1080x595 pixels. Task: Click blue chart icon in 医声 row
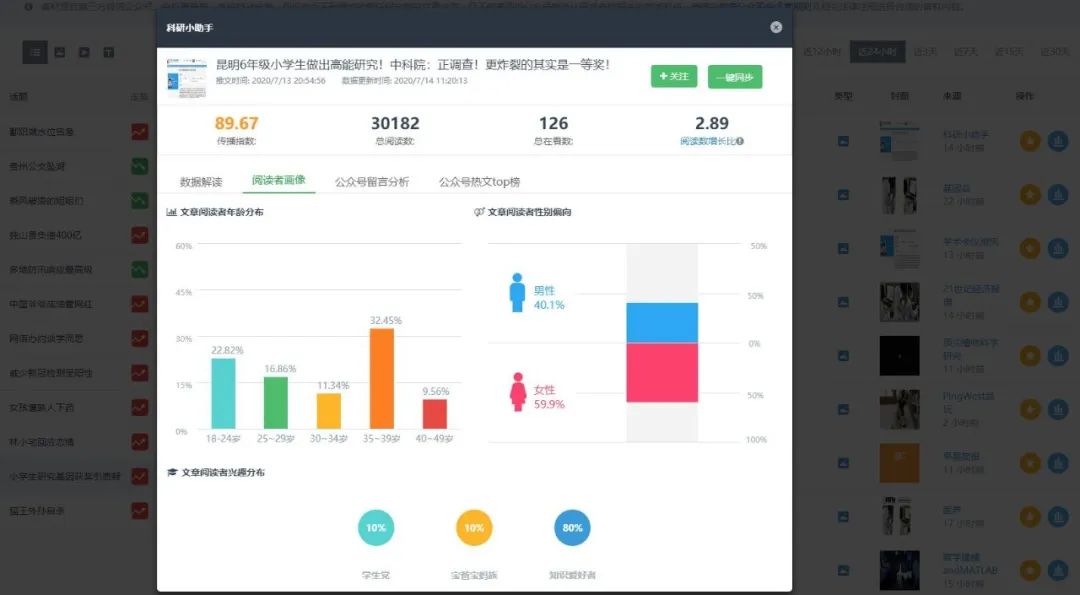[x=1058, y=516]
